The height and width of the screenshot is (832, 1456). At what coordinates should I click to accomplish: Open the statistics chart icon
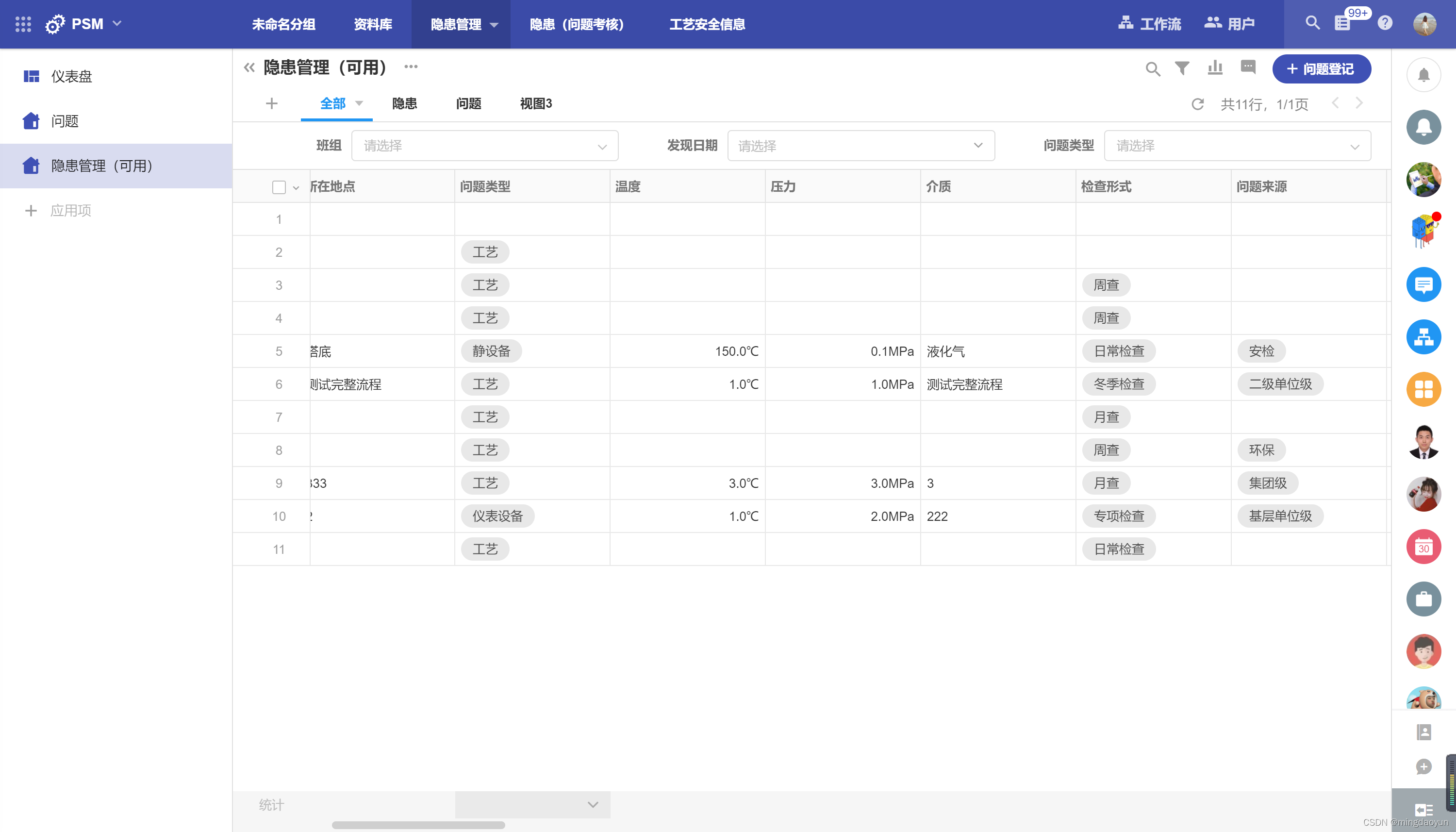[1215, 68]
